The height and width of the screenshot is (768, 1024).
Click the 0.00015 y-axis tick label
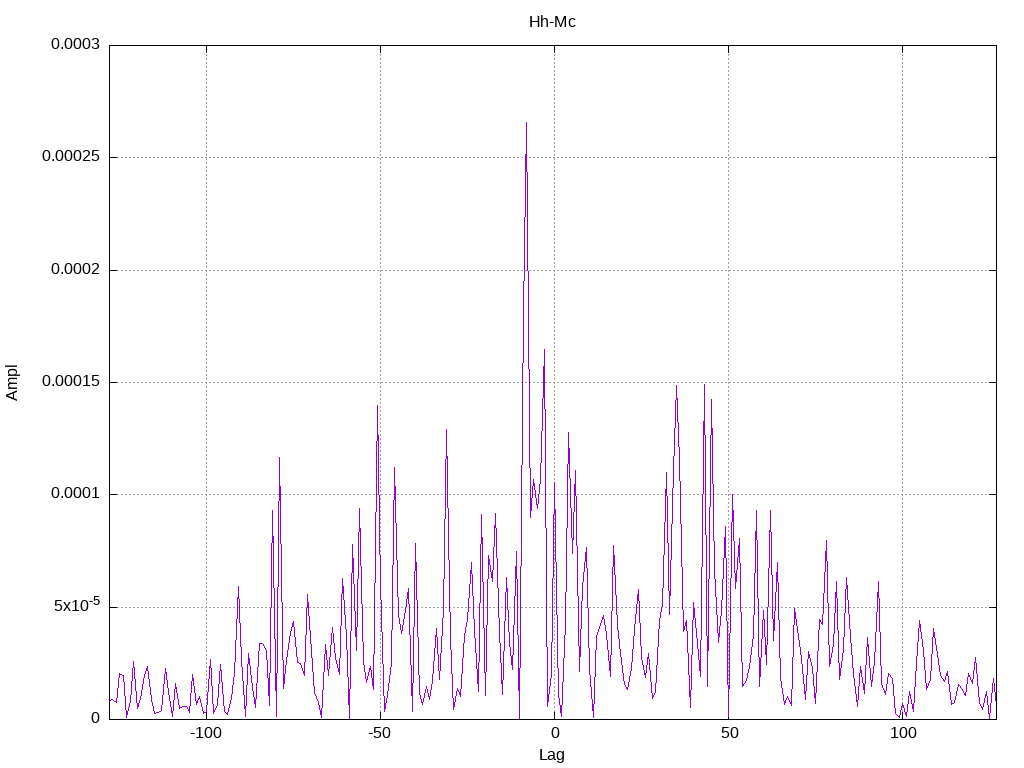71,381
